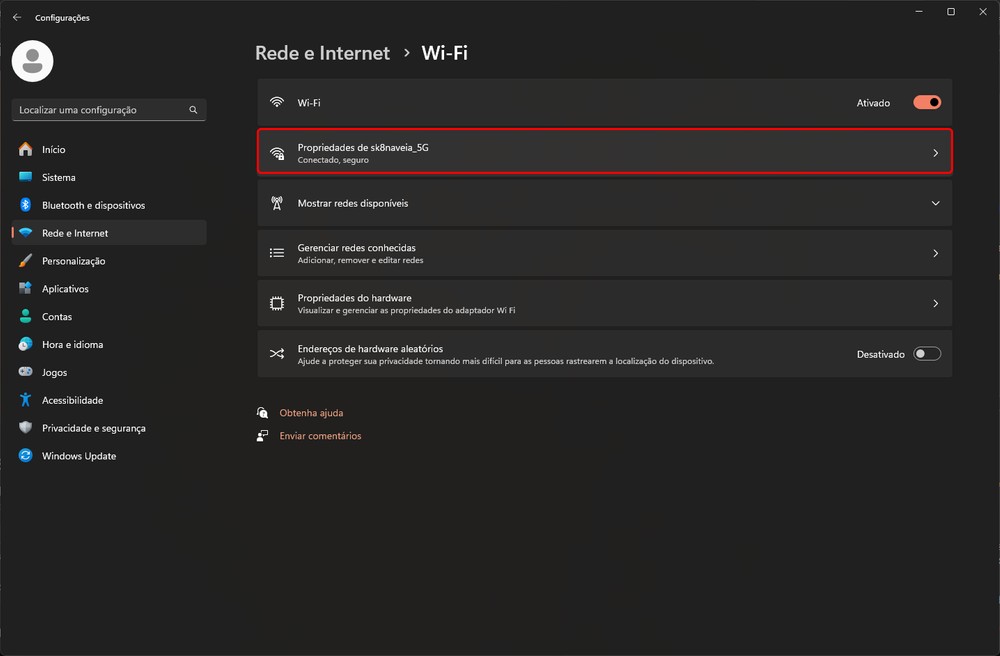1000x656 pixels.
Task: Click the Enviar comentários link
Action: pos(320,436)
